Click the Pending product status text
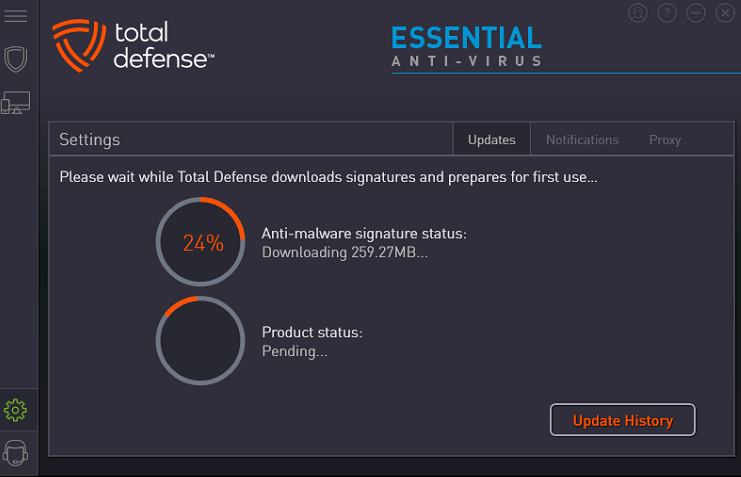741x477 pixels. pos(294,351)
